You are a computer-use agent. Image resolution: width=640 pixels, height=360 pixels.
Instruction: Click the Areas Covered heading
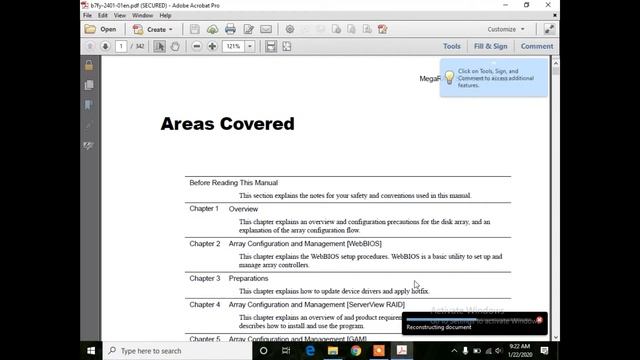click(x=227, y=124)
